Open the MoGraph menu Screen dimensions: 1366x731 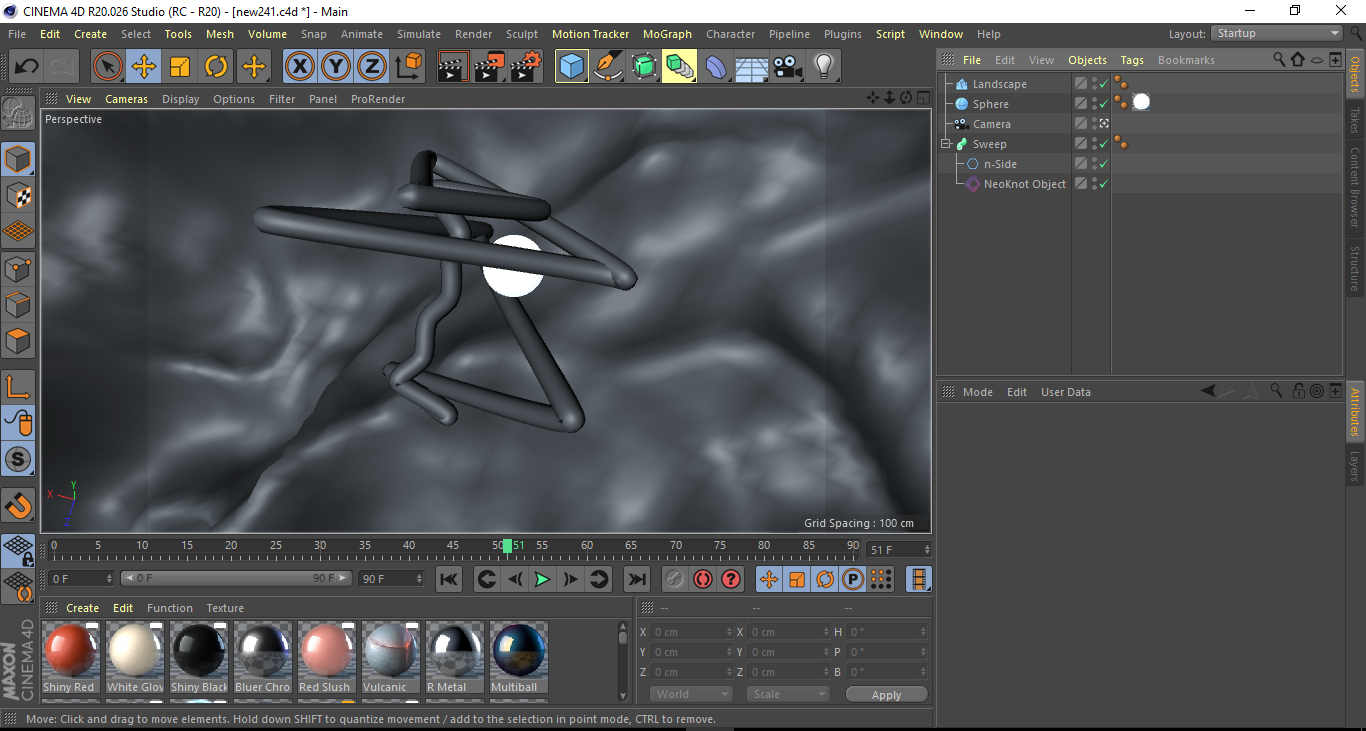point(667,34)
